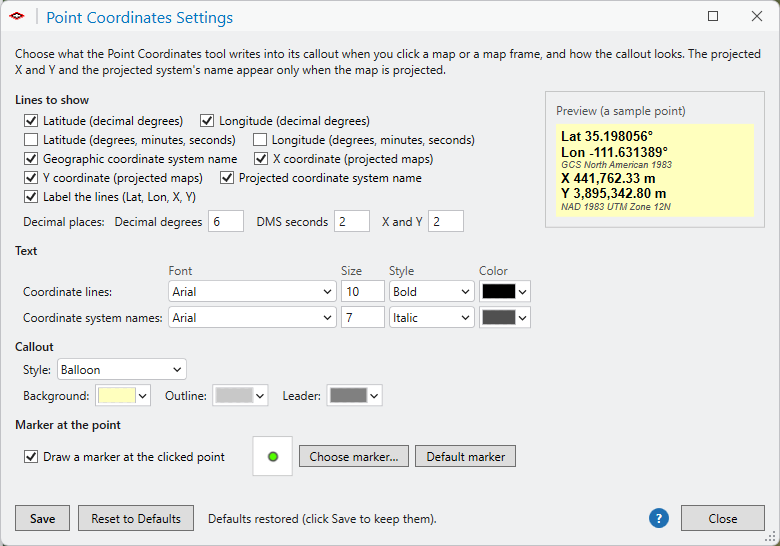Click the app logo in title bar

16,16
